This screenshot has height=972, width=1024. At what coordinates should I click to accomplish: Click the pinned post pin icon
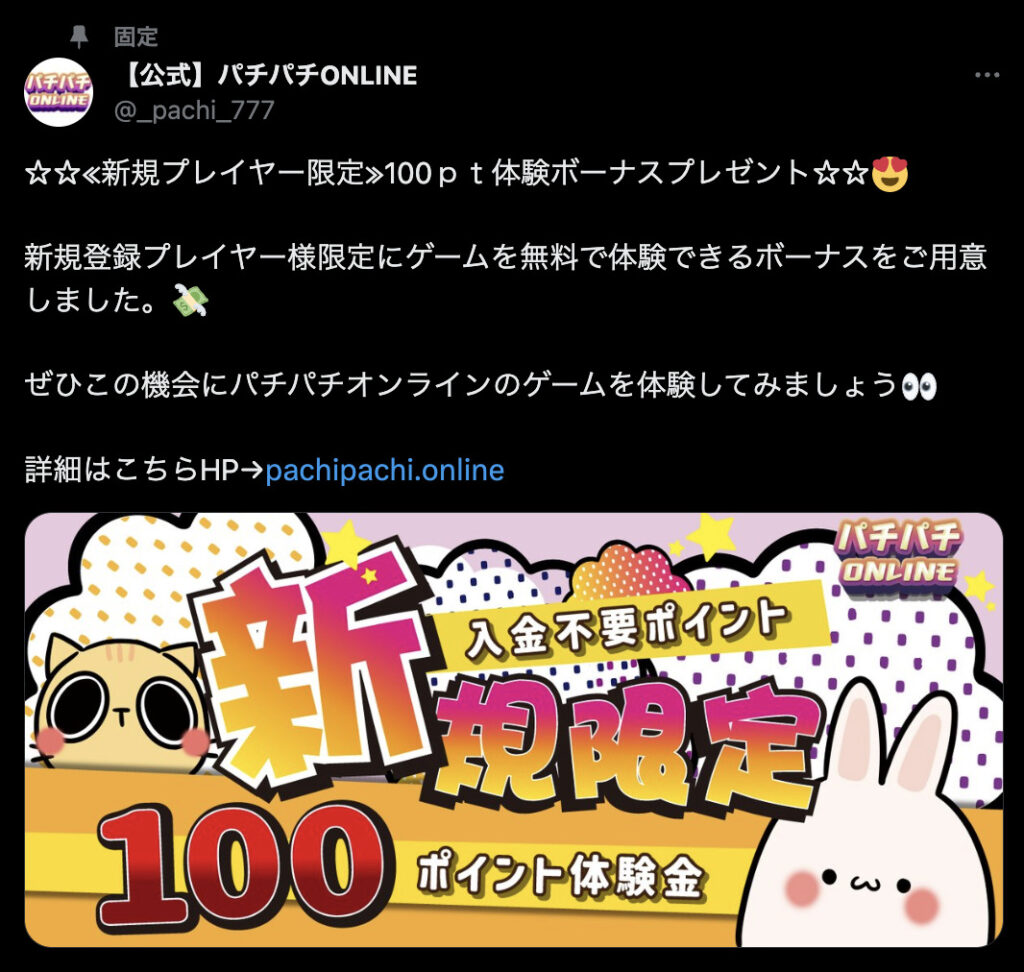coord(79,37)
